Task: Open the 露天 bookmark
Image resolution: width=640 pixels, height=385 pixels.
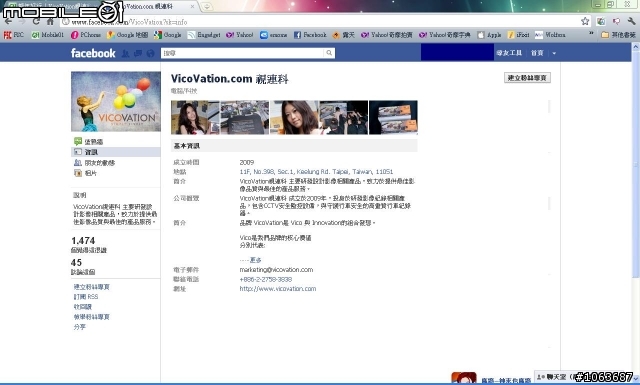Action: coord(343,35)
